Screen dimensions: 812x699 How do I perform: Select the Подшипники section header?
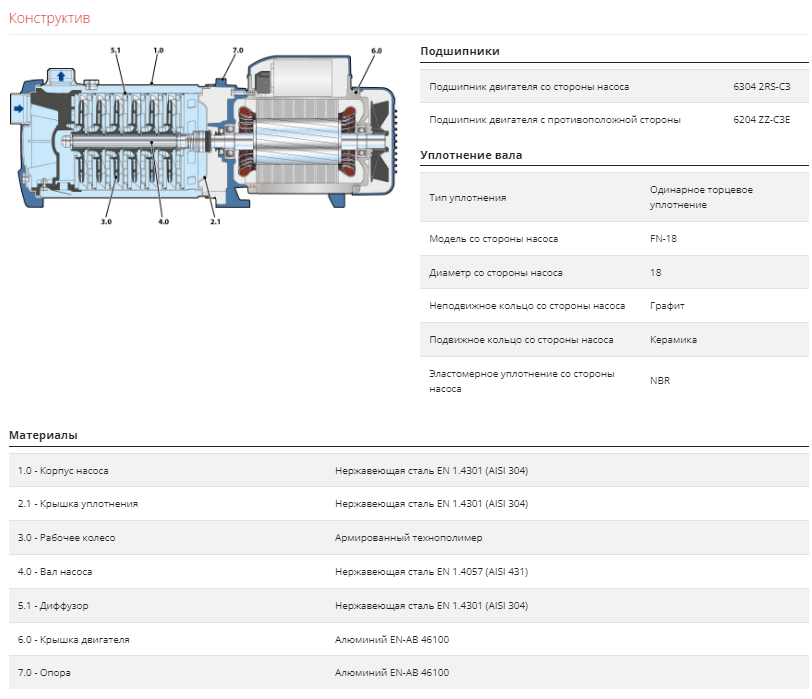click(460, 51)
